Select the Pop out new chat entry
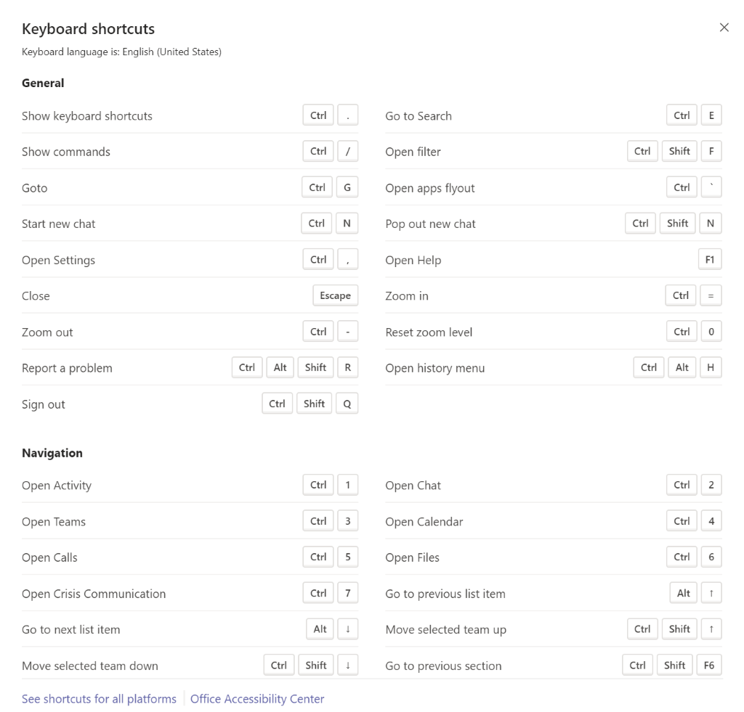Screen dimensions: 744x712 (430, 224)
